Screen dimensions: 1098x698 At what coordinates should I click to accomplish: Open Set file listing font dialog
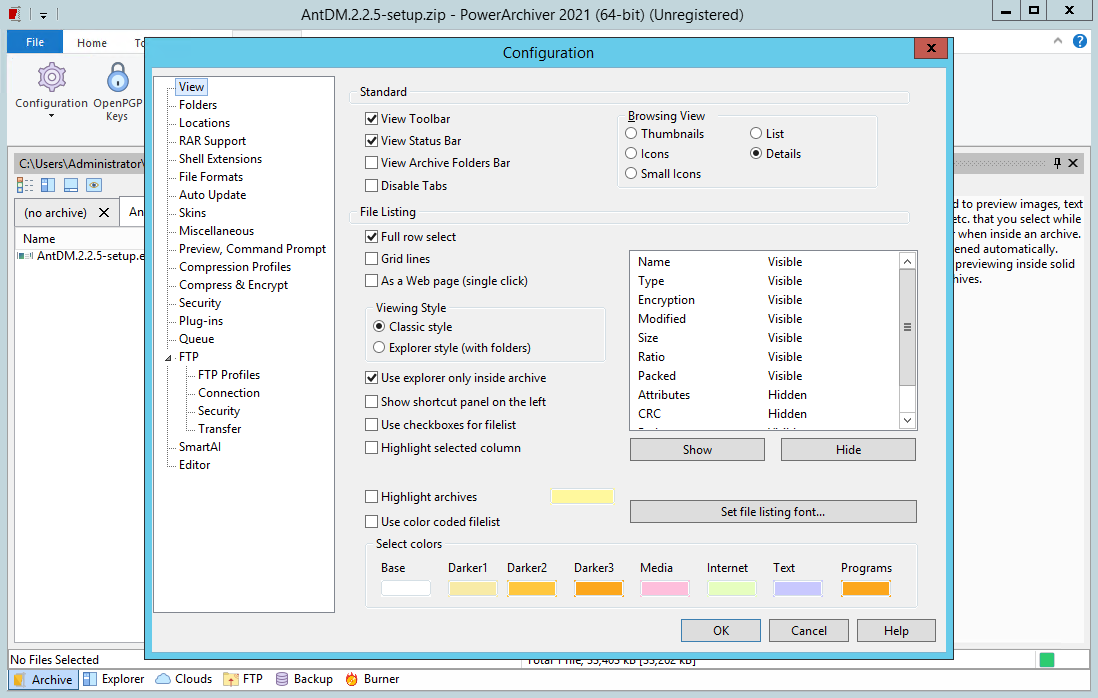(x=773, y=512)
